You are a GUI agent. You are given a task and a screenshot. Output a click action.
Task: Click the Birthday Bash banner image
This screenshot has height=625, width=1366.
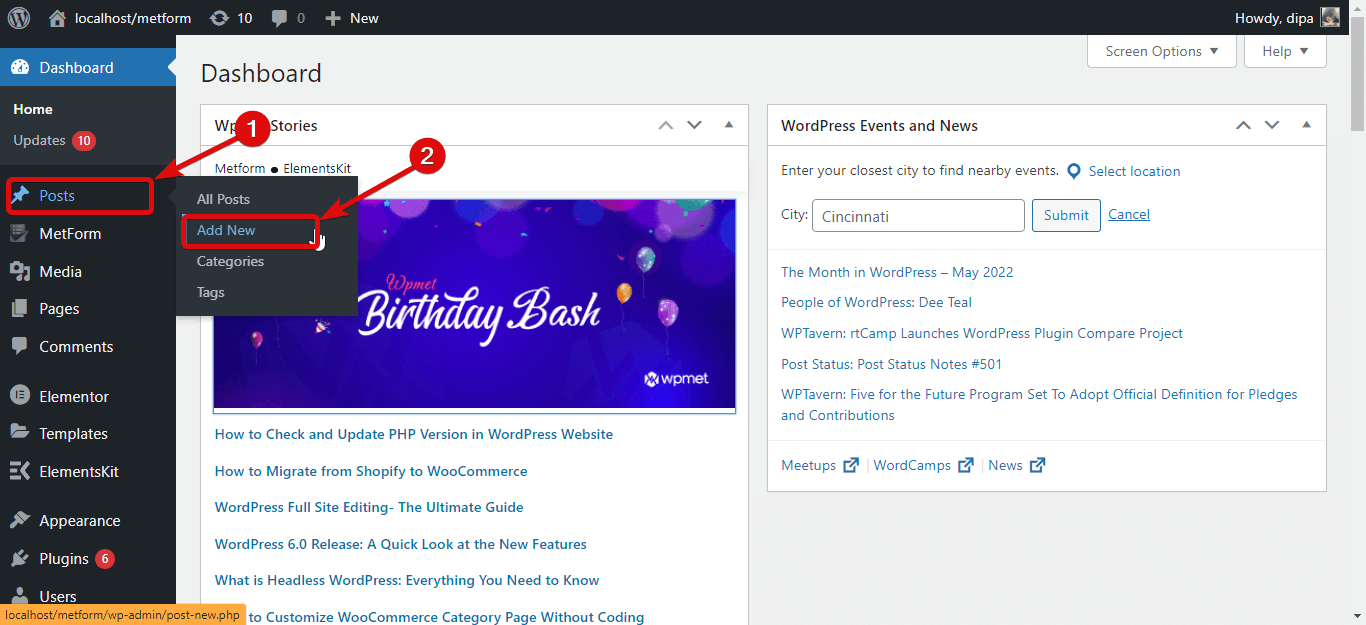tap(474, 305)
